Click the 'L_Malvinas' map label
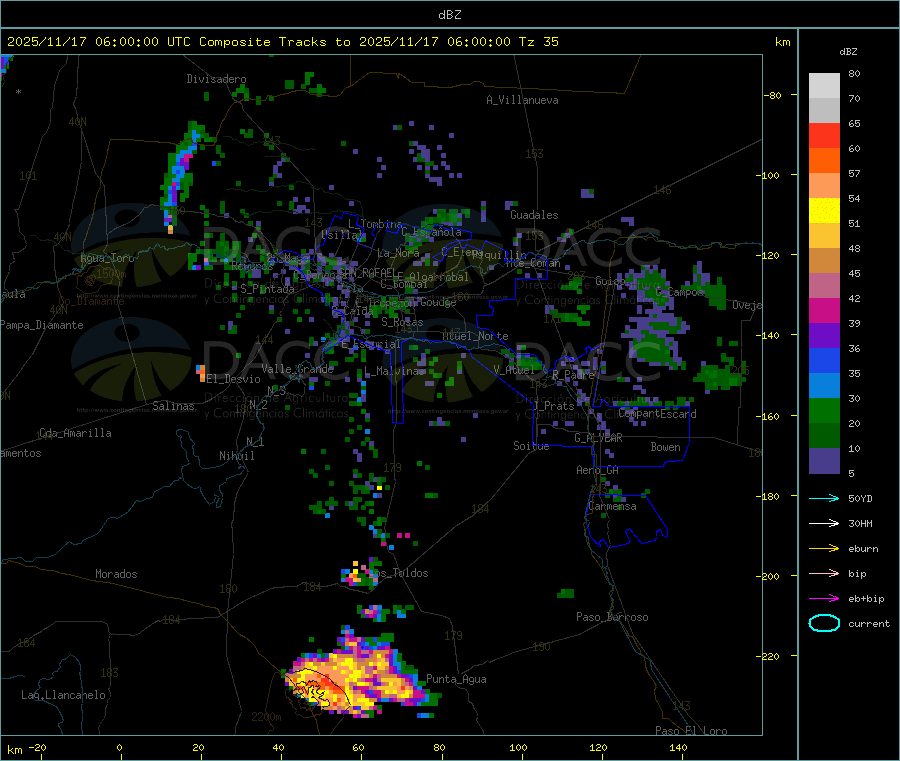900x761 pixels. [394, 371]
